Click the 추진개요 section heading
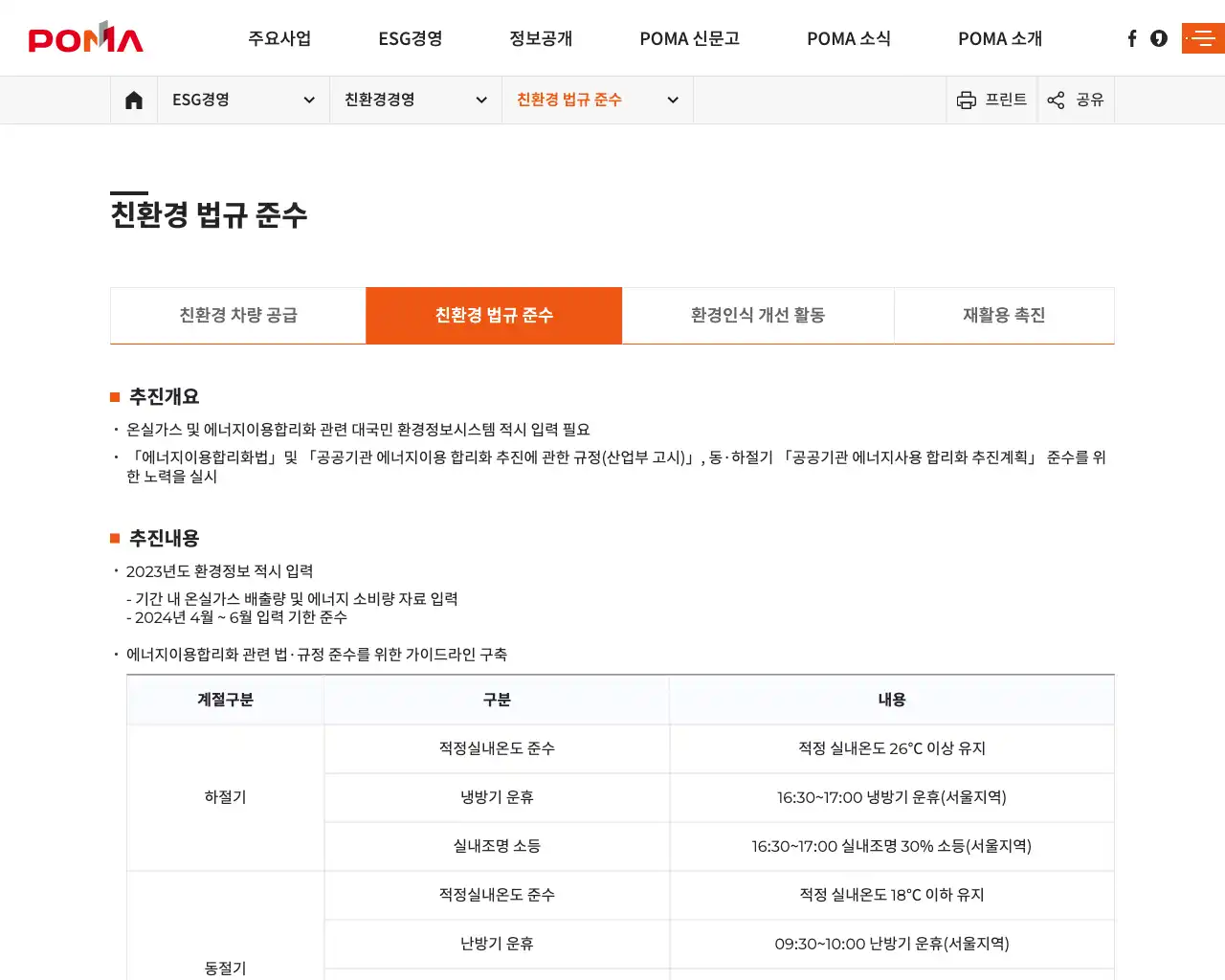The width and height of the screenshot is (1225, 980). tap(164, 396)
